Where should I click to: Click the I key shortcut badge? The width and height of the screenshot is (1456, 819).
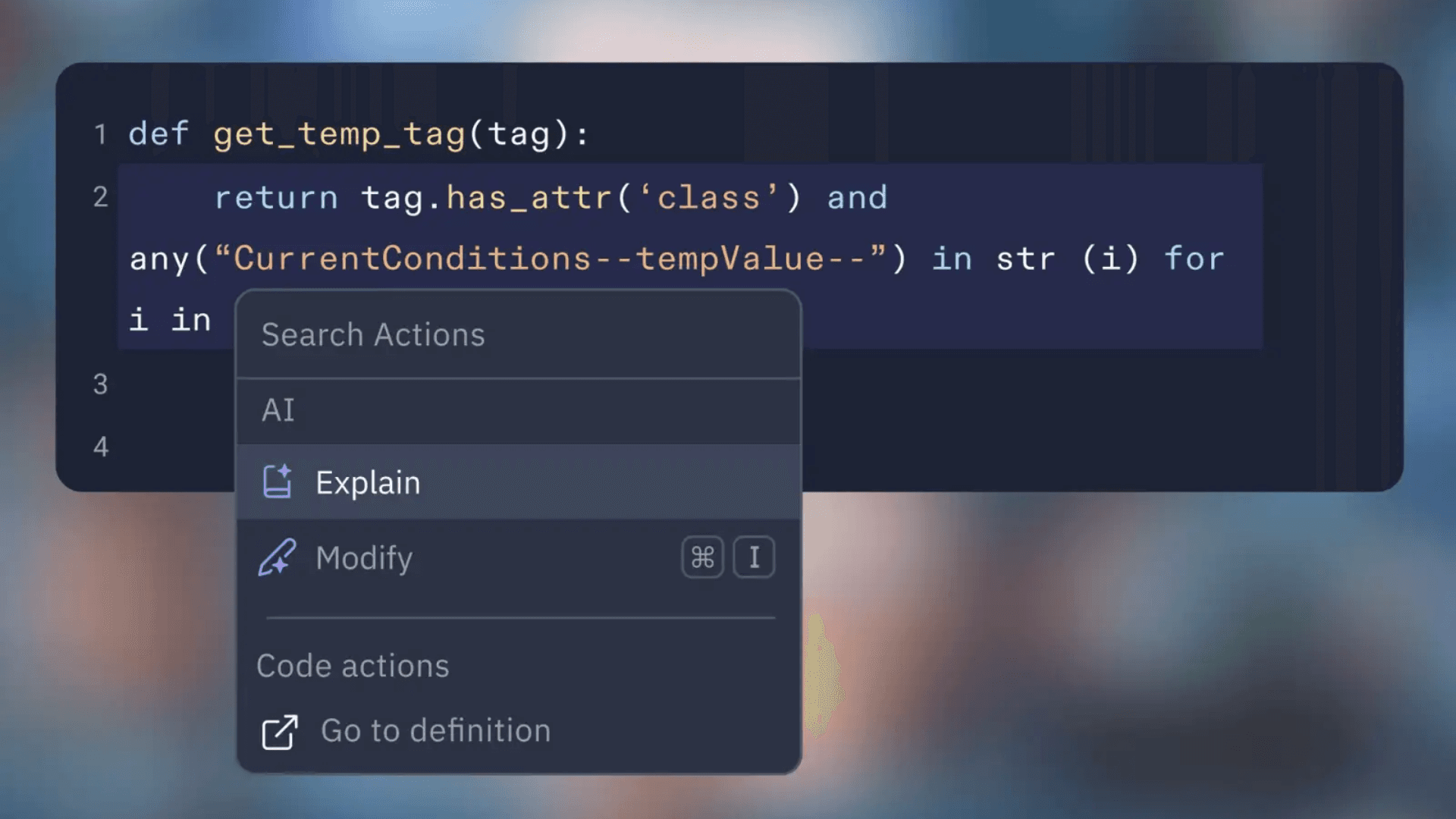[x=754, y=557]
